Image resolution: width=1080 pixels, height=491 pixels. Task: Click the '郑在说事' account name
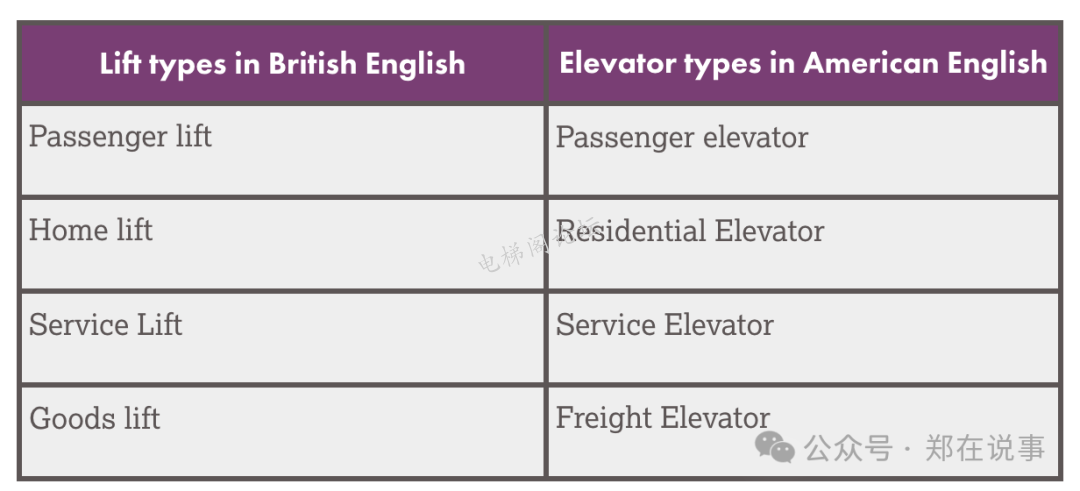(x=985, y=448)
